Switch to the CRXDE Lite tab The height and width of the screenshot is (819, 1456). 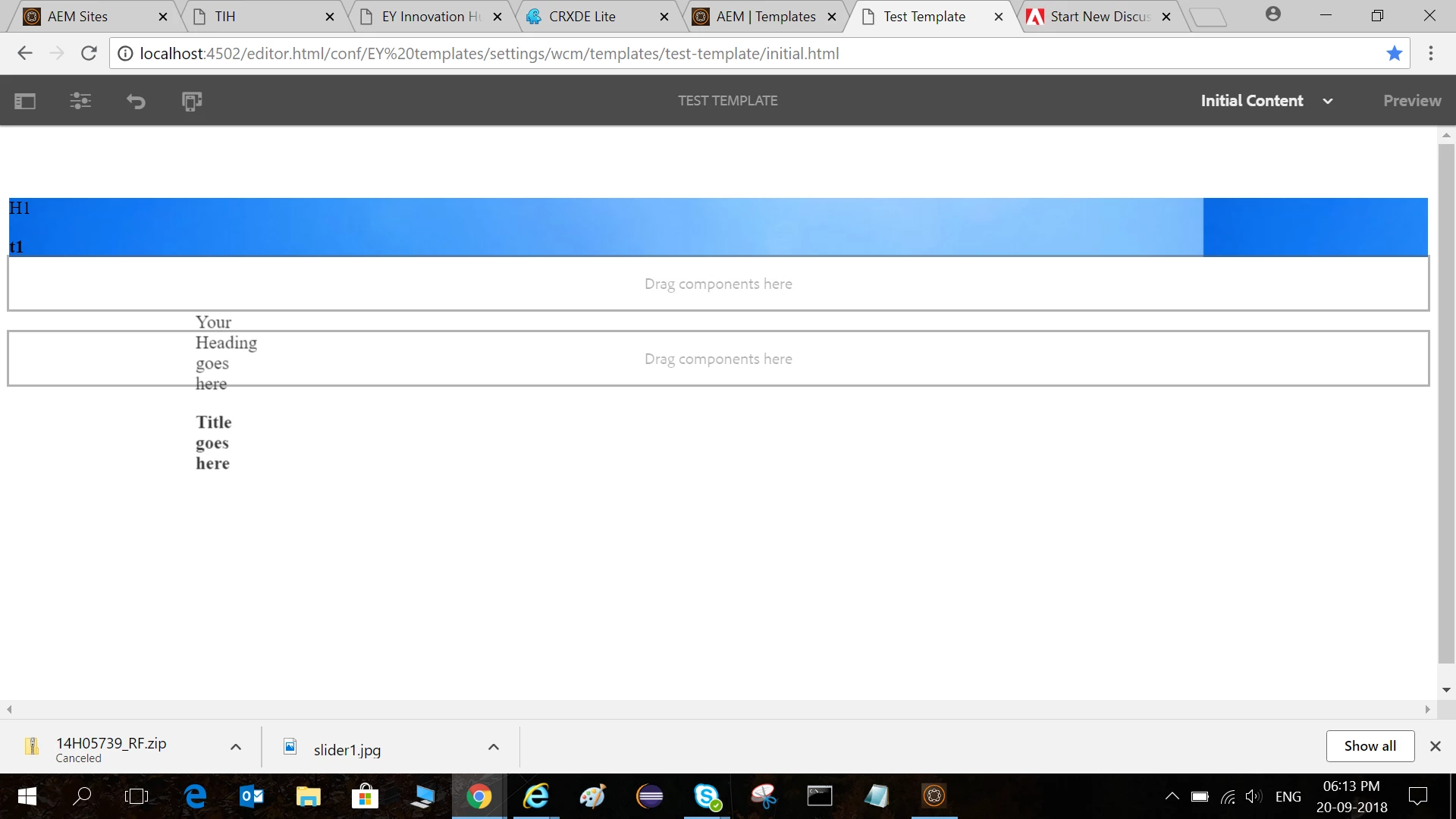(x=582, y=17)
